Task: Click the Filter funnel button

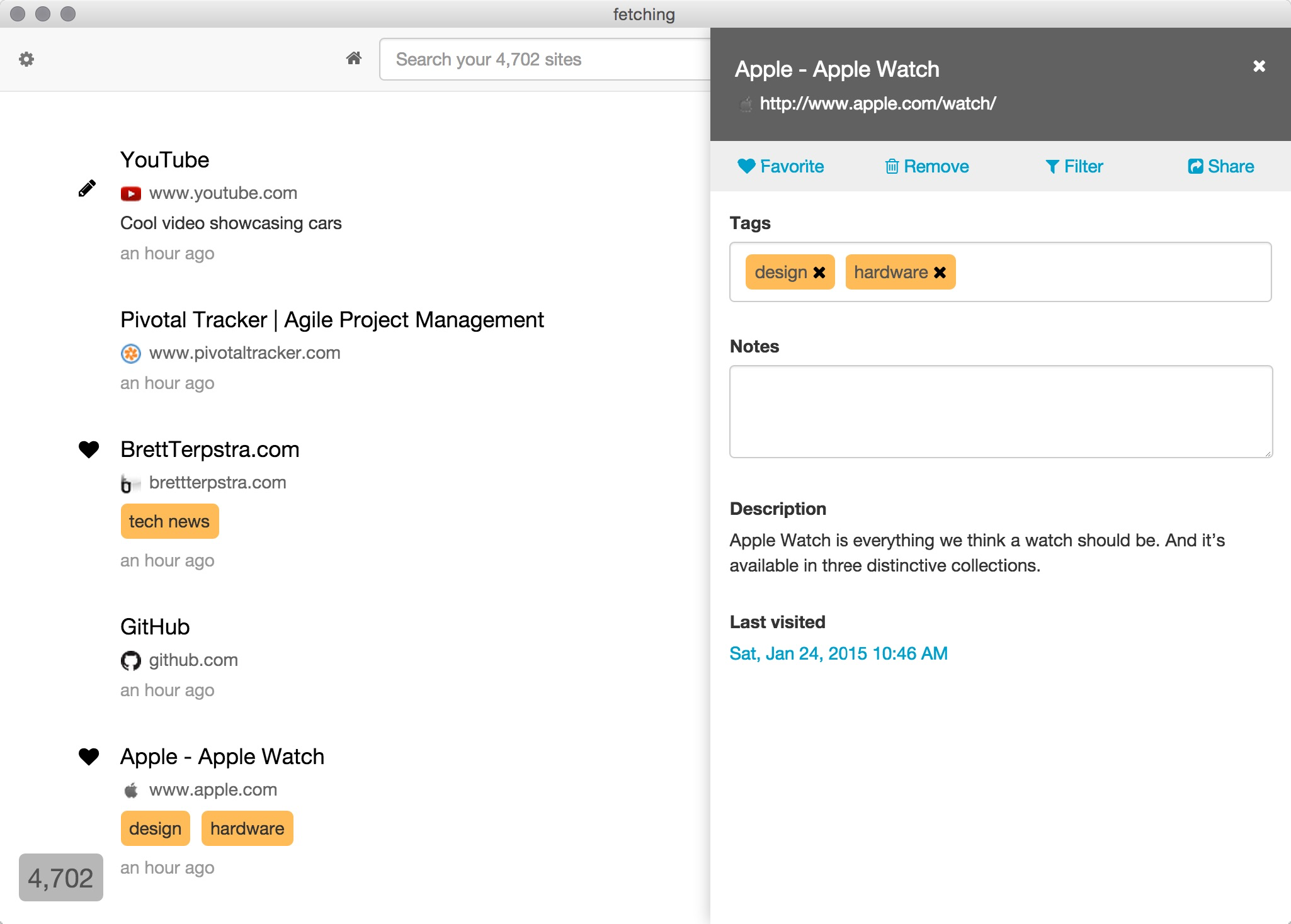Action: point(1074,166)
